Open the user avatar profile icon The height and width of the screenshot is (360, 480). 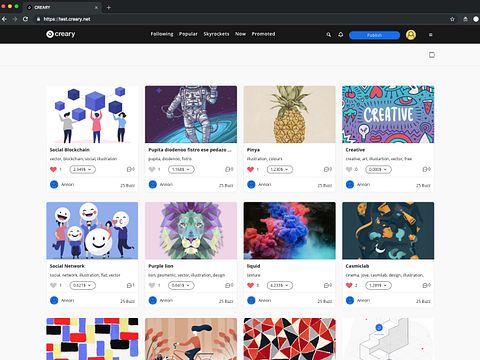tap(411, 35)
